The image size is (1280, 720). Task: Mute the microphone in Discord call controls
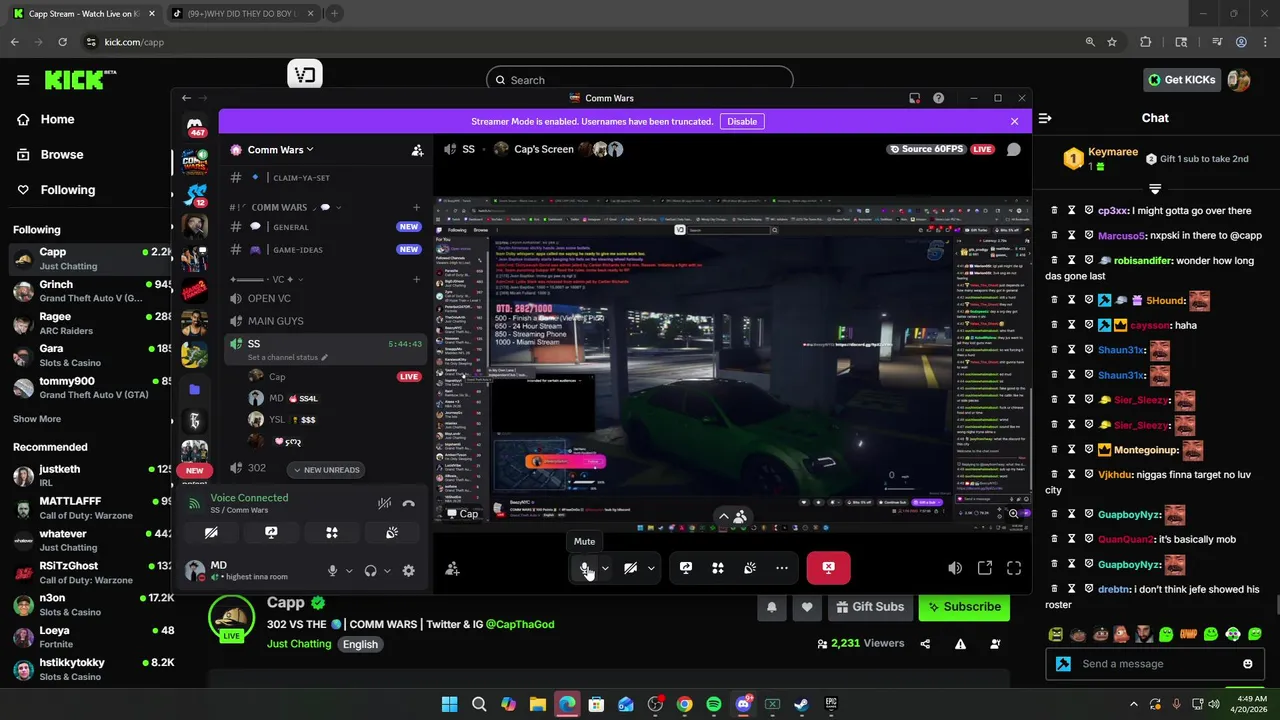[x=585, y=568]
